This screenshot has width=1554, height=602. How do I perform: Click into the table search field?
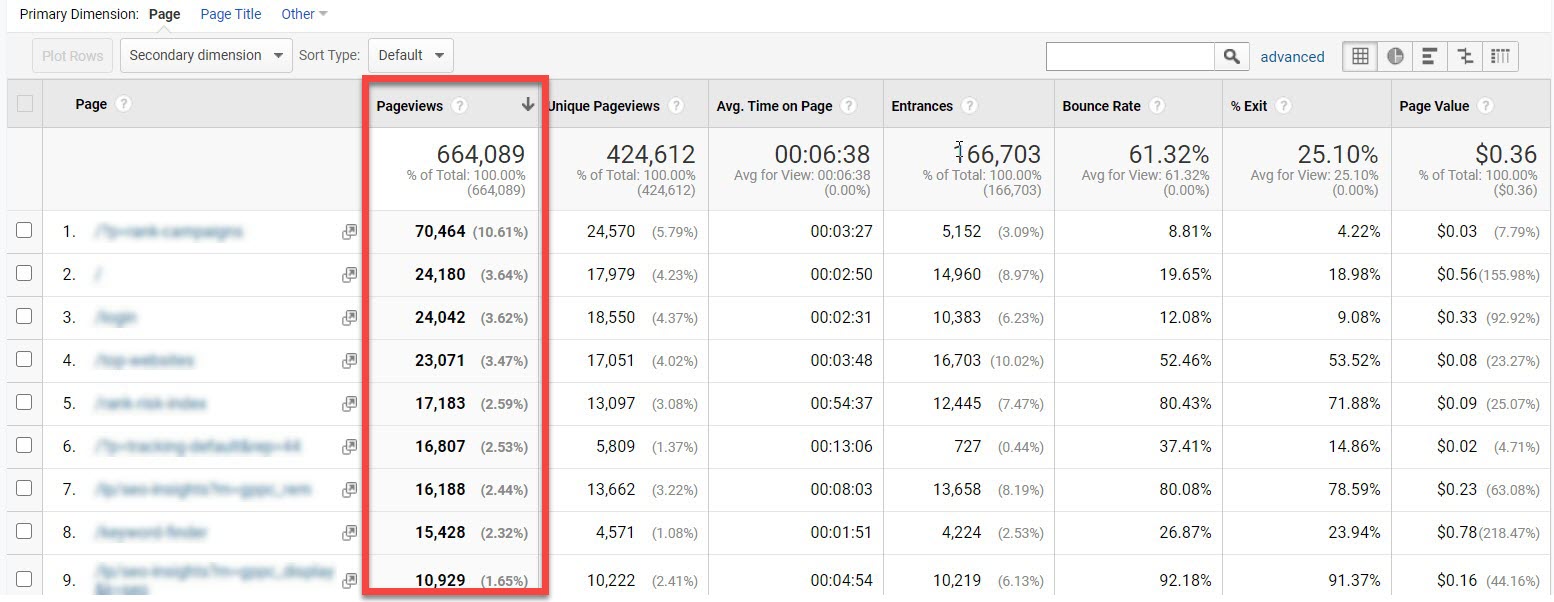(1130, 57)
